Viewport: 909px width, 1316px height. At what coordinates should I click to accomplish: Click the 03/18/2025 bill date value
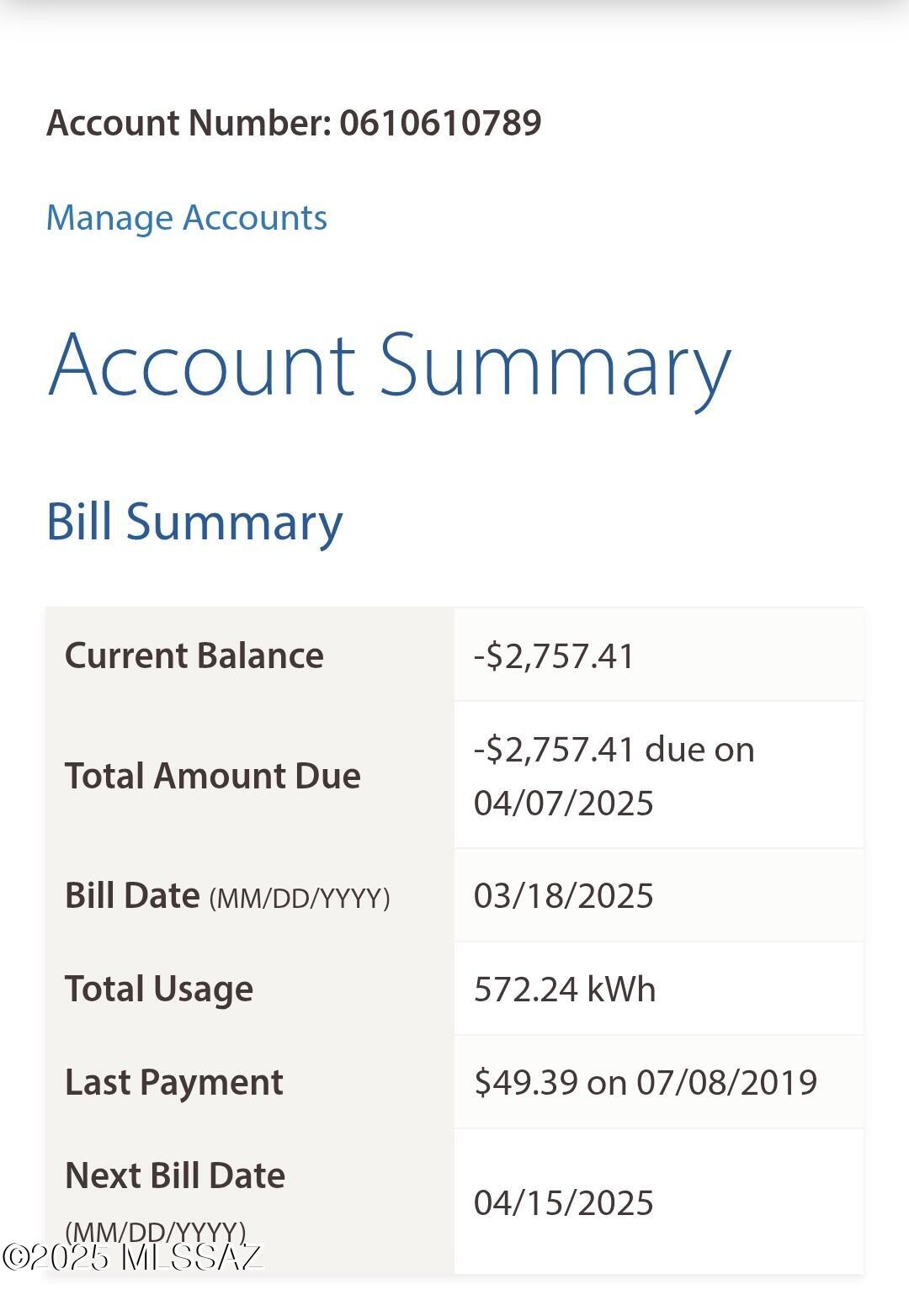(x=564, y=896)
